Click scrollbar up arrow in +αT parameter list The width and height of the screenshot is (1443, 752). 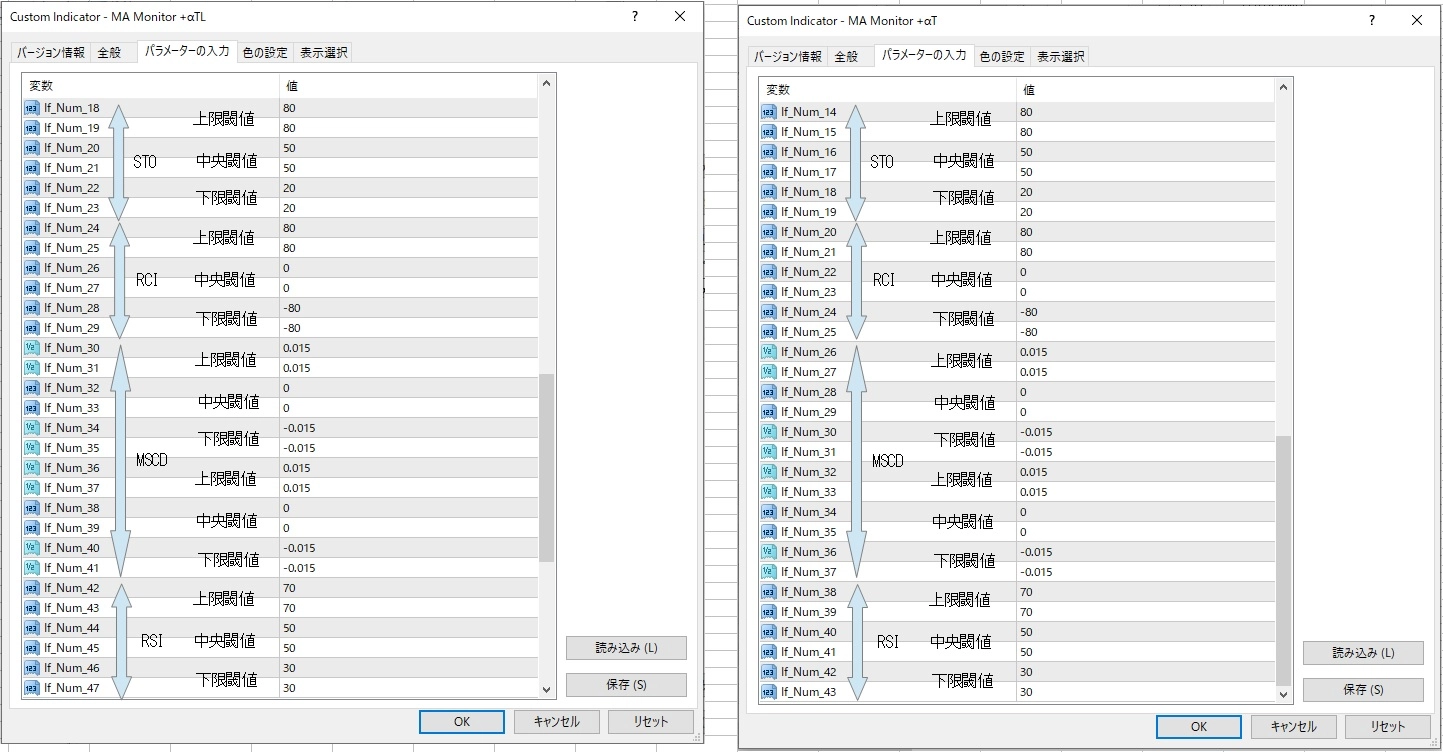pos(1283,88)
